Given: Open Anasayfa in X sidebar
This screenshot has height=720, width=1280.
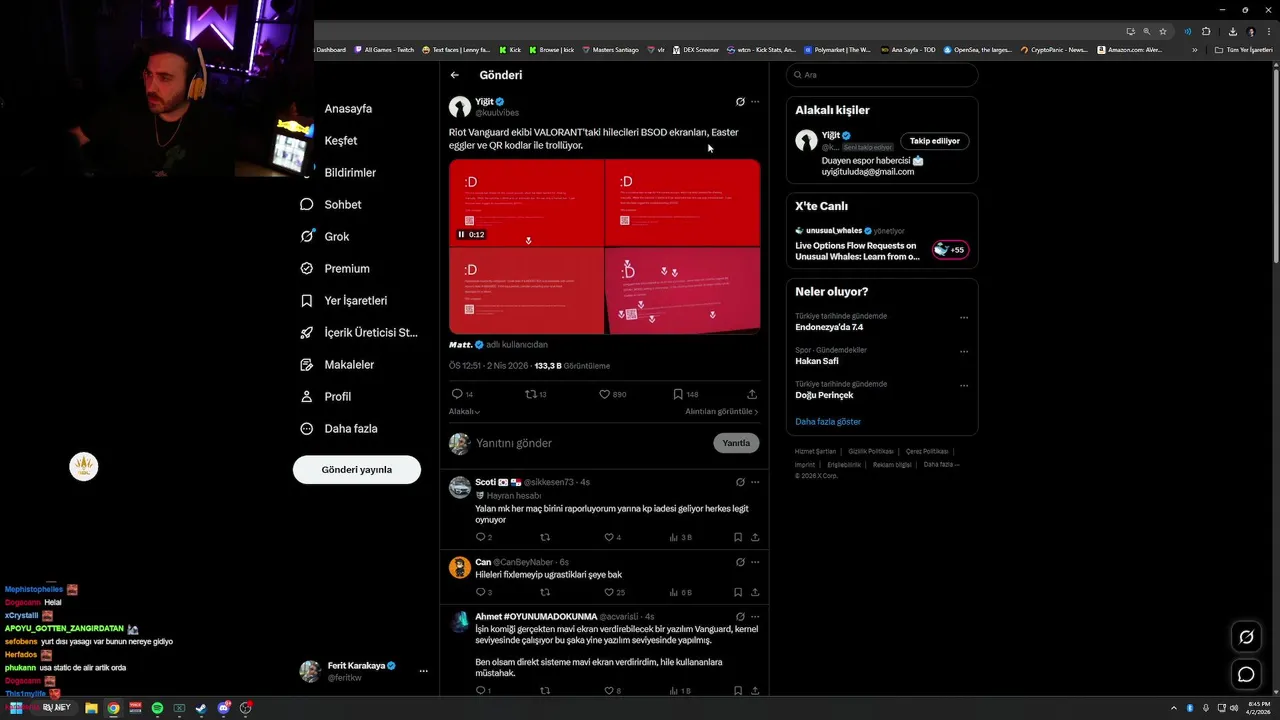Looking at the screenshot, I should click(348, 108).
